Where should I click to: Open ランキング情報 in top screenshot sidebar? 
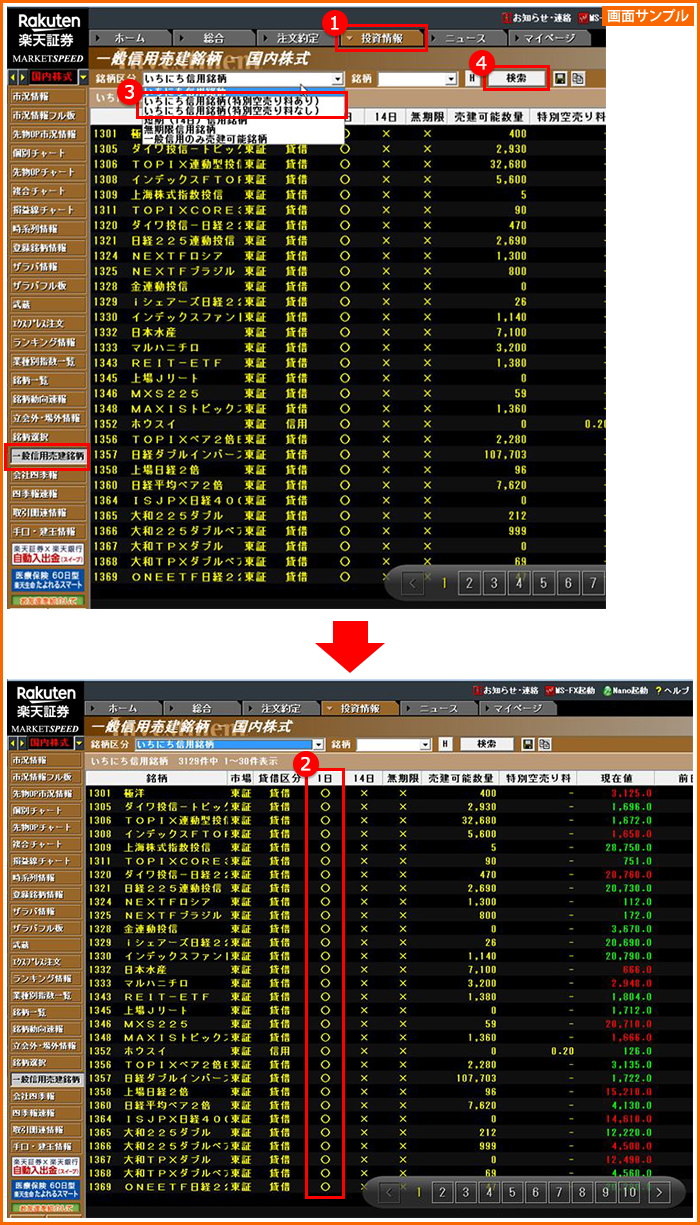[46, 342]
